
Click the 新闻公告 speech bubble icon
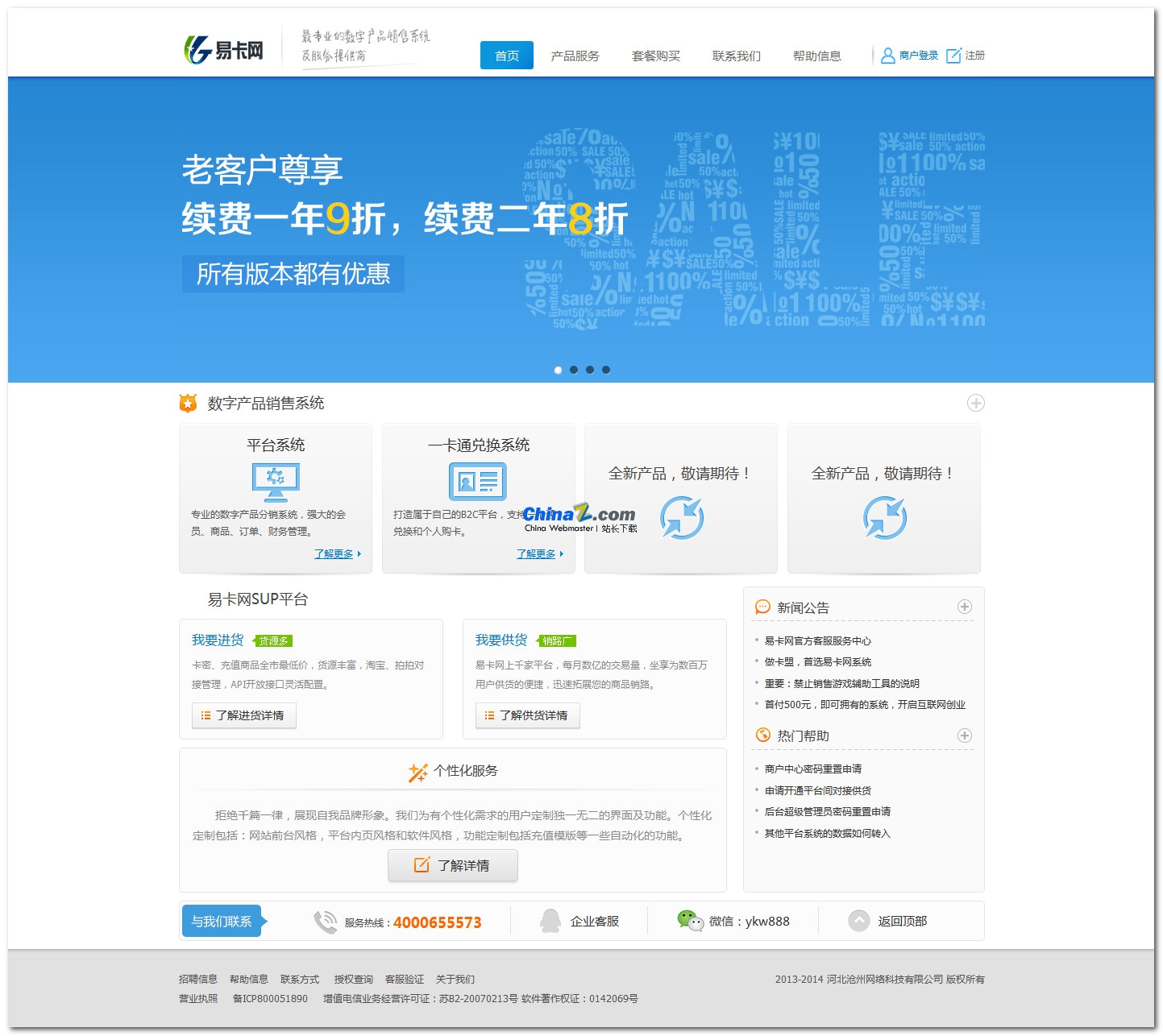coord(762,607)
